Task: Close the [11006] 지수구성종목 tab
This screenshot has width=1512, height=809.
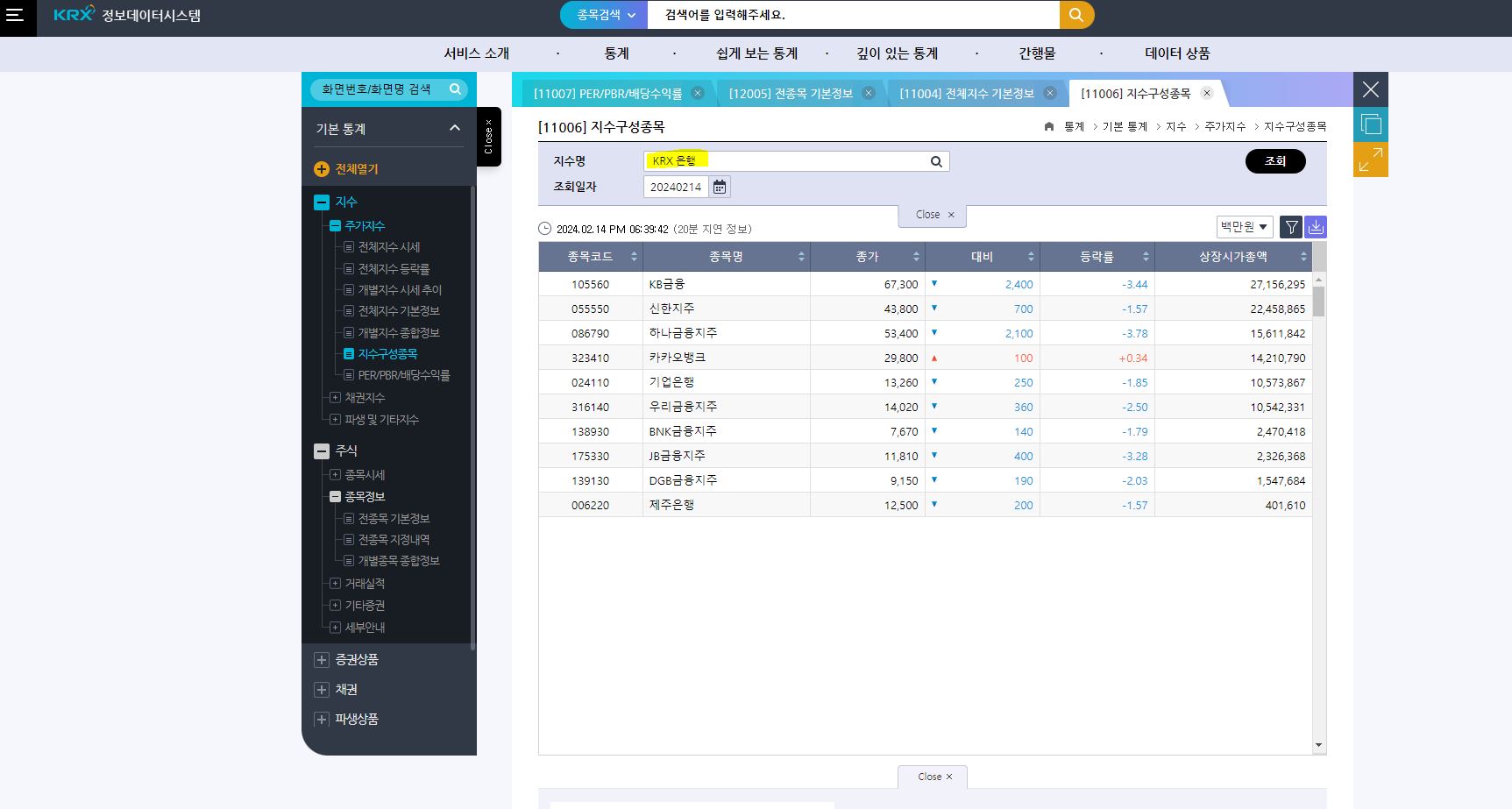Action: point(1207,93)
